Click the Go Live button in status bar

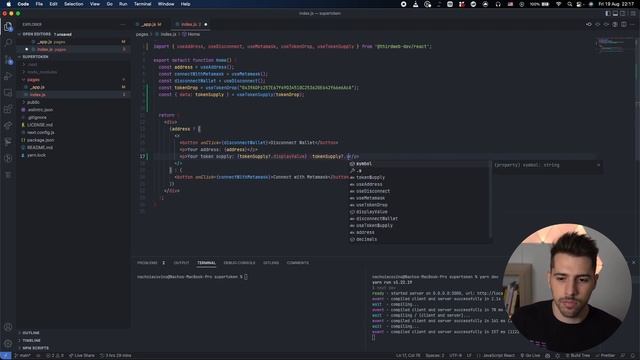[x=531, y=356]
